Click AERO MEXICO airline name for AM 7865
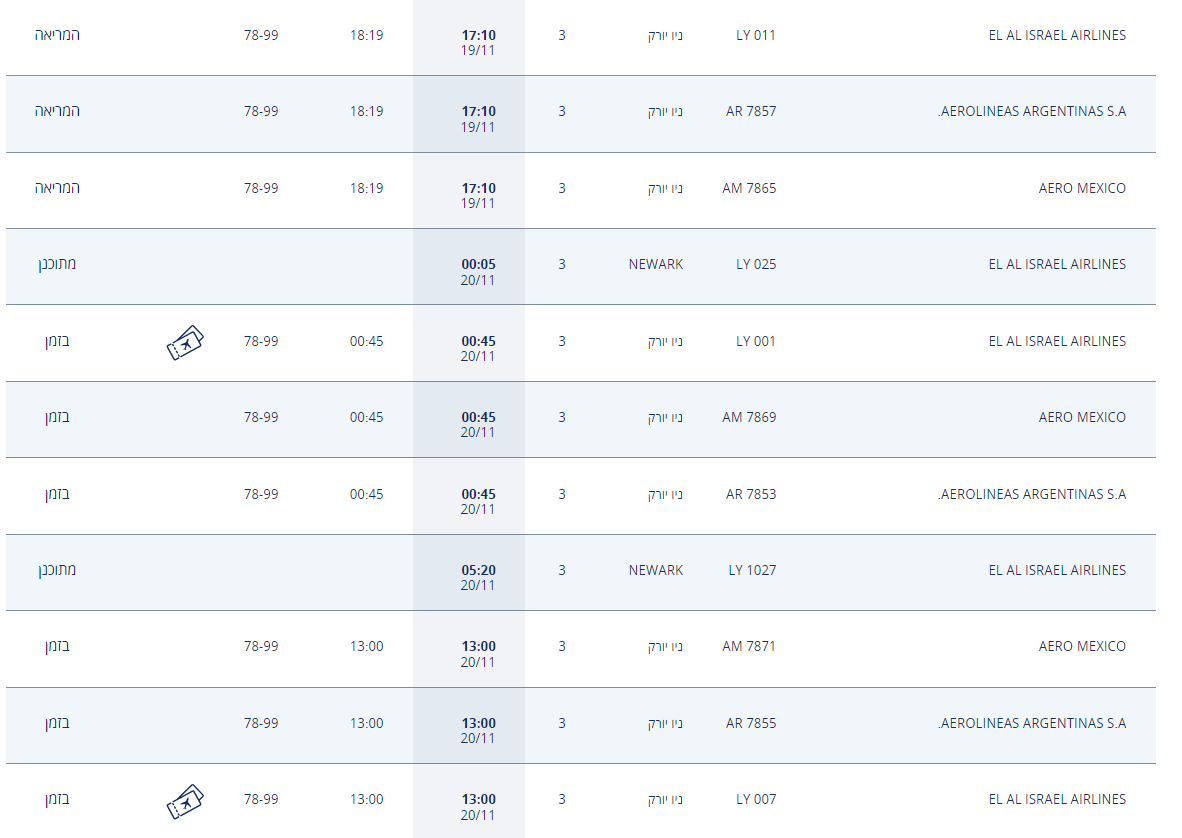 1082,188
